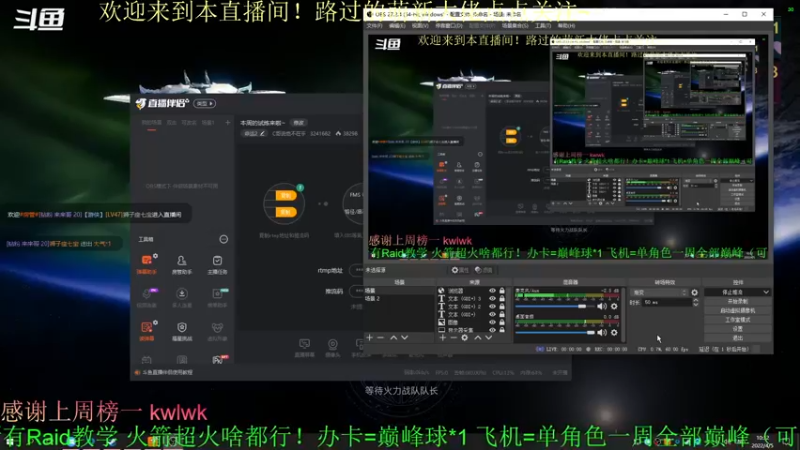
Task: Open 视图(V) menu in OBS
Action: (420, 26)
